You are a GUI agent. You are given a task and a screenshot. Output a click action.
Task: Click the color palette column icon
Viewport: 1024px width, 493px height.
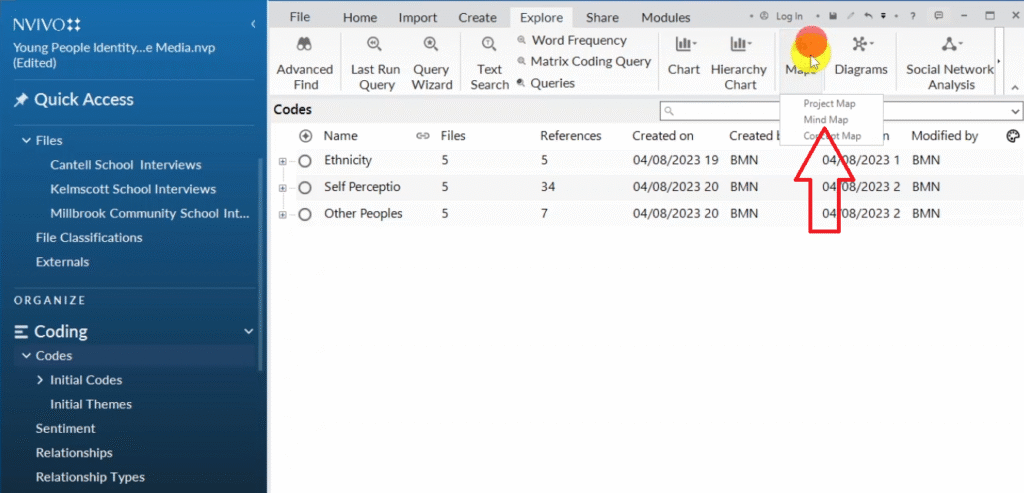[1012, 136]
